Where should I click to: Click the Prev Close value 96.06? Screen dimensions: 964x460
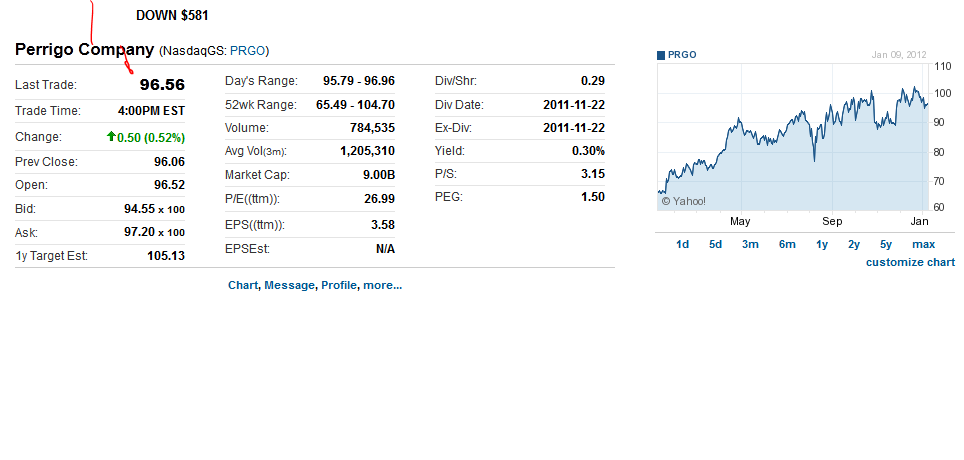(169, 162)
